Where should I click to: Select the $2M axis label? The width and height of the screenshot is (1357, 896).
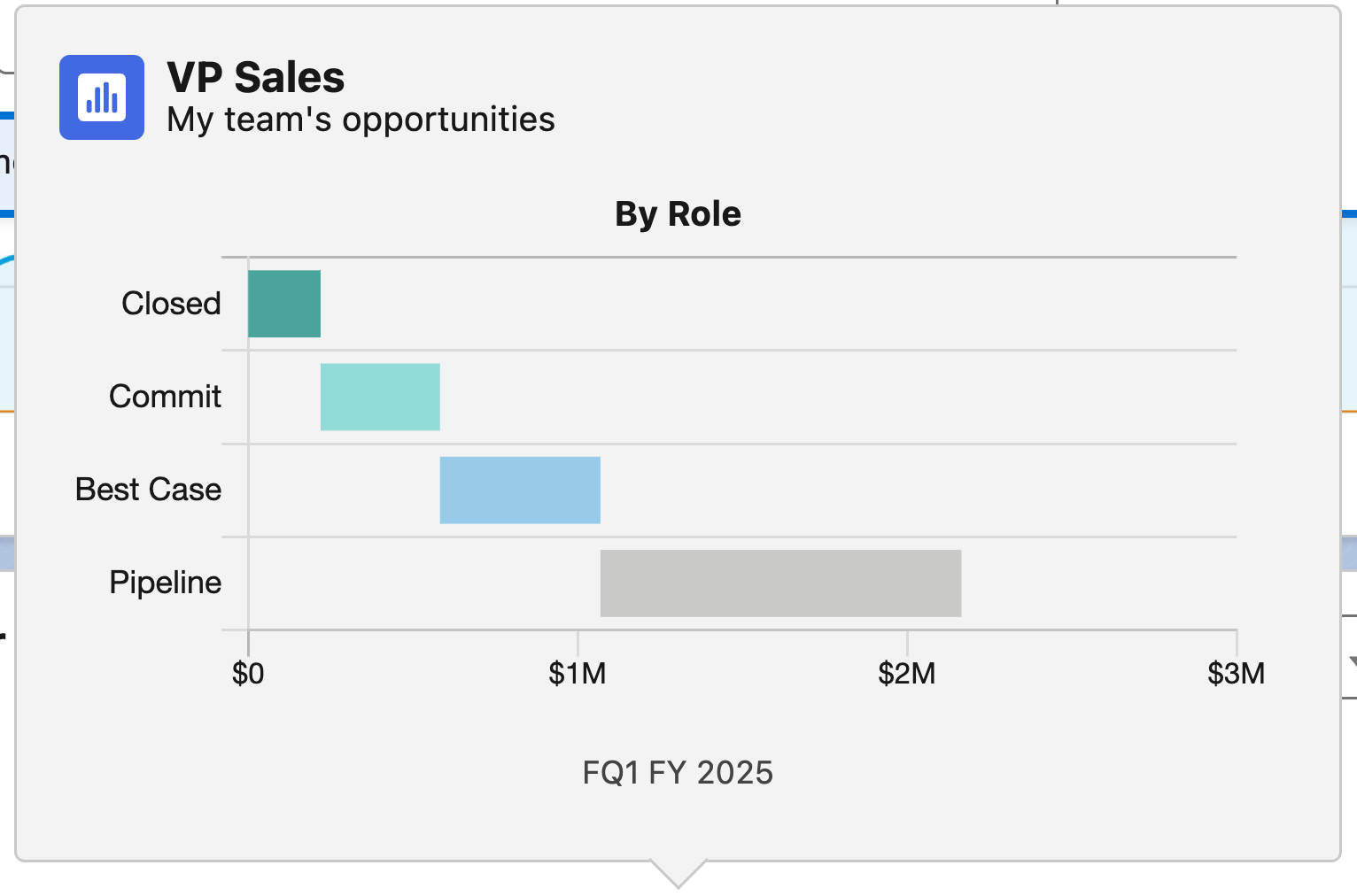coord(908,673)
